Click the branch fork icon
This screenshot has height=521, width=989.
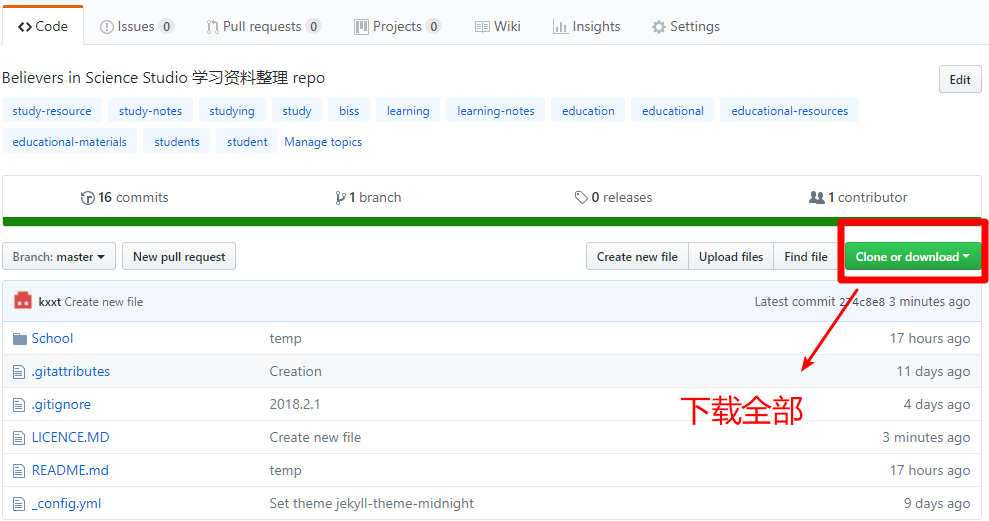click(x=341, y=198)
